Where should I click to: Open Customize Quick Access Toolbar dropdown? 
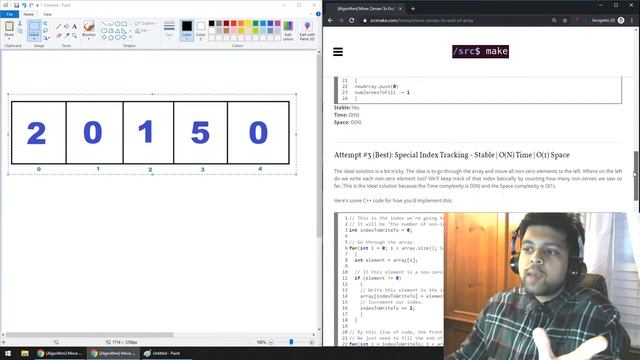[38, 5]
